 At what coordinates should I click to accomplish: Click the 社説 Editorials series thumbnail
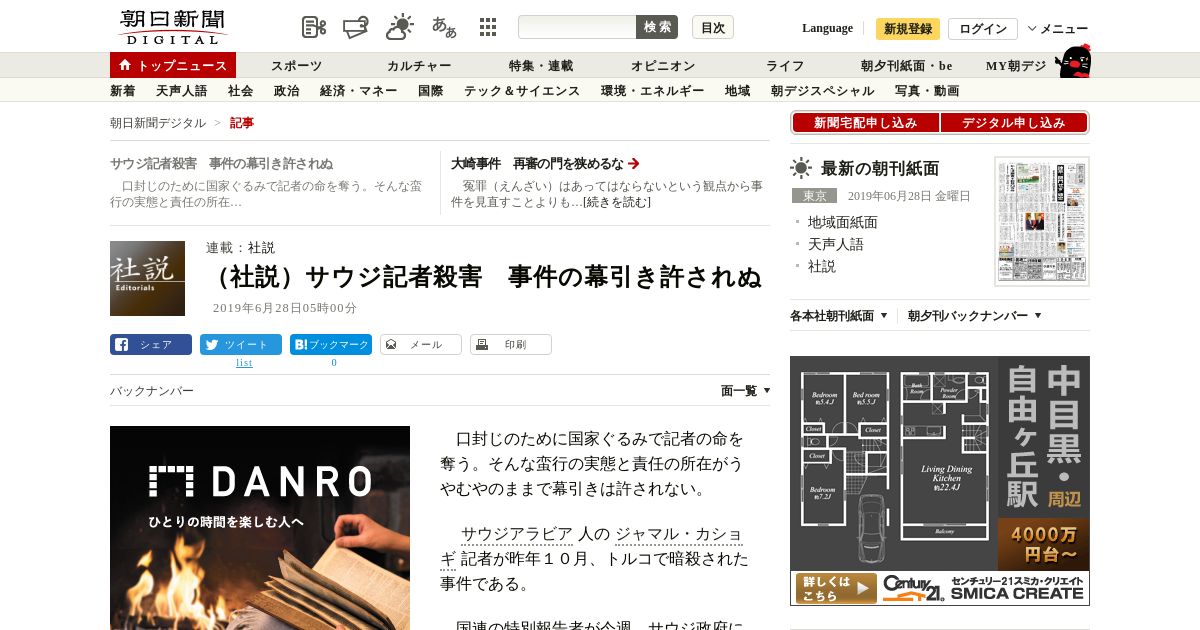147,278
